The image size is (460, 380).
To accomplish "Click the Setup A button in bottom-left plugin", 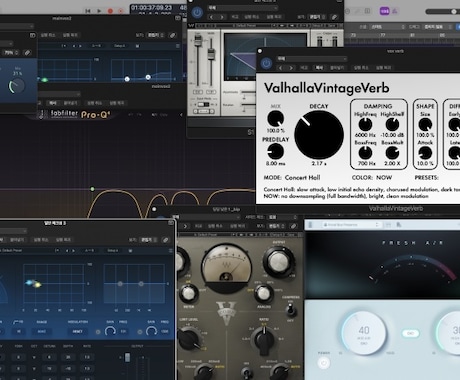I will tap(113, 250).
